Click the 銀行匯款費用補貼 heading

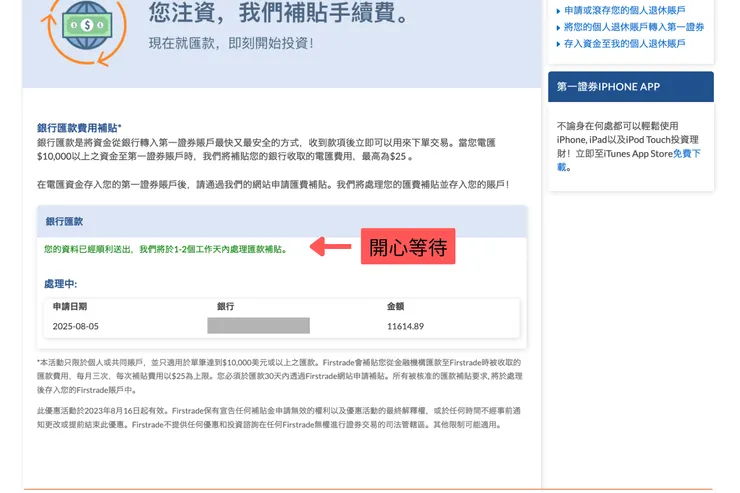point(79,128)
